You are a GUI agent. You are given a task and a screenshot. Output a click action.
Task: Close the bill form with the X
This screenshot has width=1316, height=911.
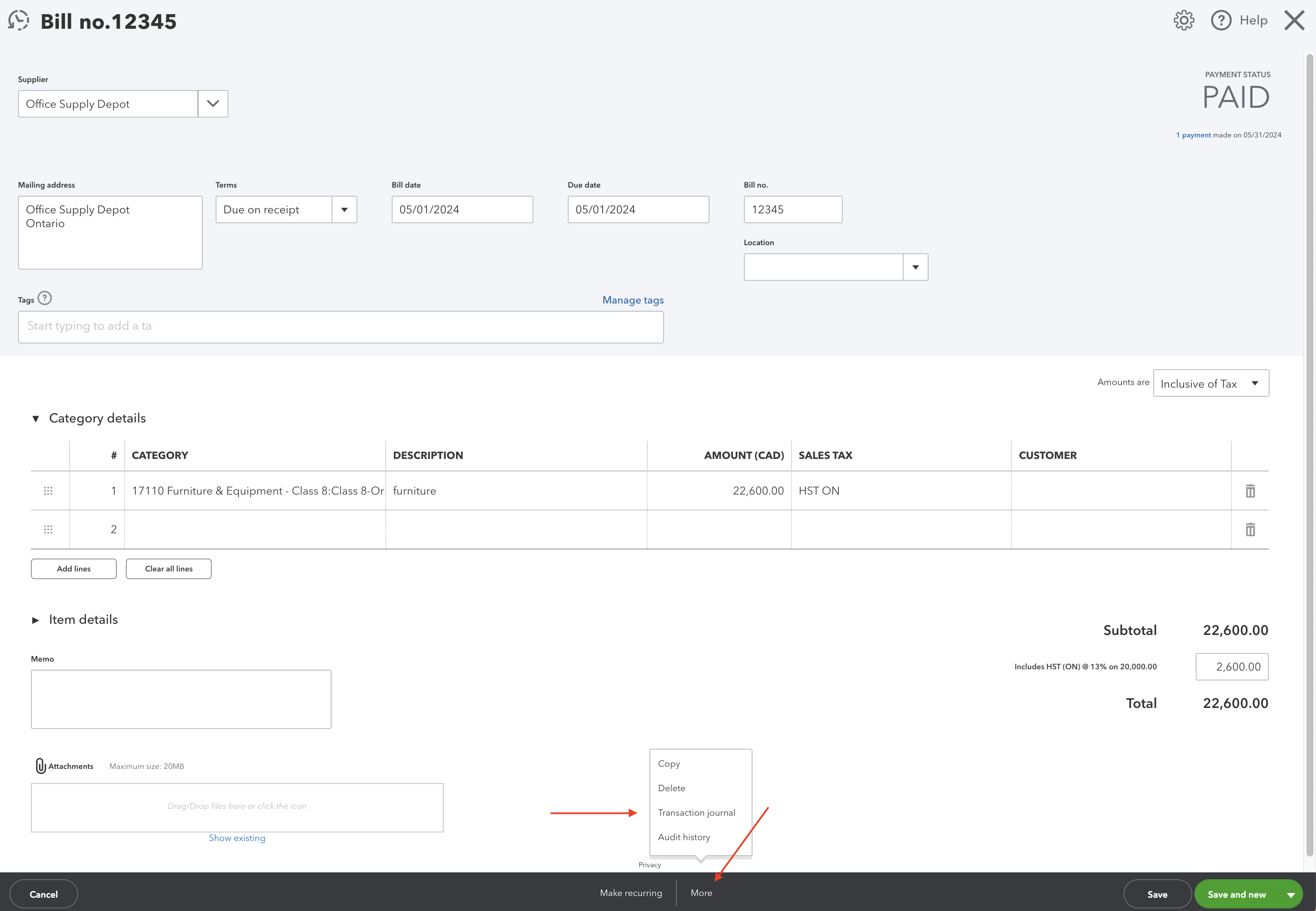[x=1294, y=20]
